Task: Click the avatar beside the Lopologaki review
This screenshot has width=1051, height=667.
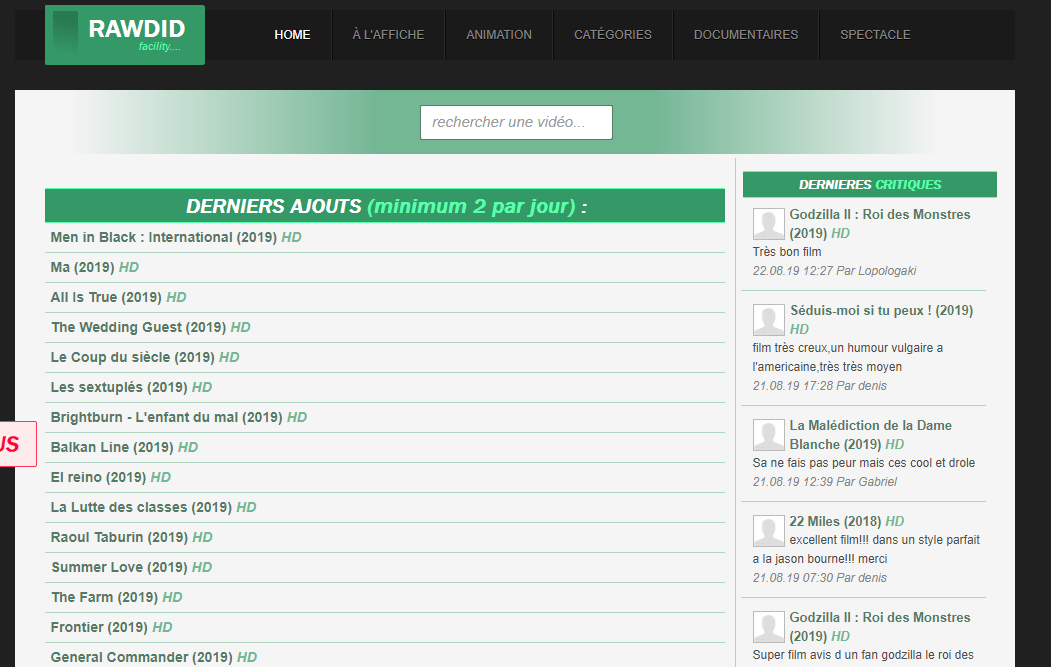Action: [768, 224]
